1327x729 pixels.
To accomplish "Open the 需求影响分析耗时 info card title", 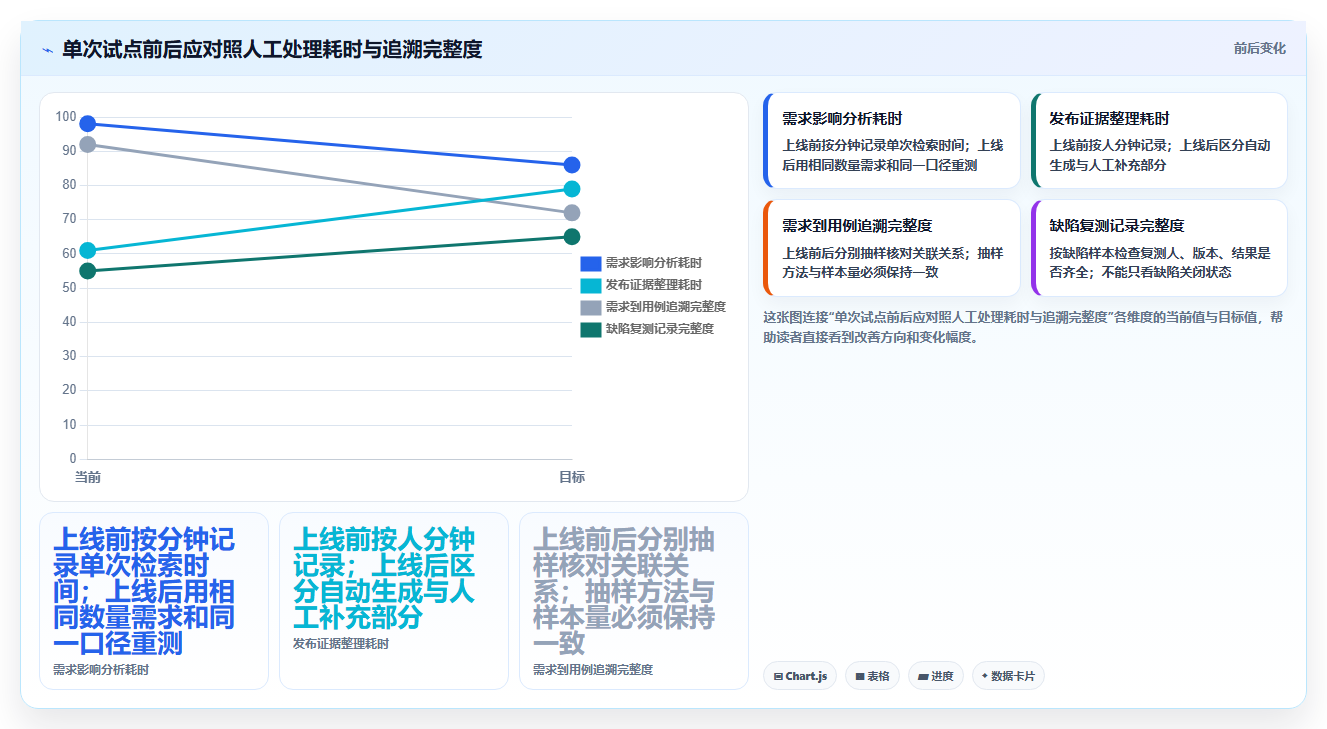I will 843,119.
